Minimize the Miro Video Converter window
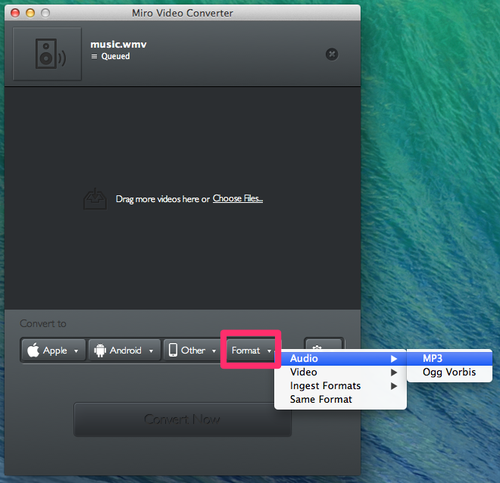 click(x=30, y=13)
